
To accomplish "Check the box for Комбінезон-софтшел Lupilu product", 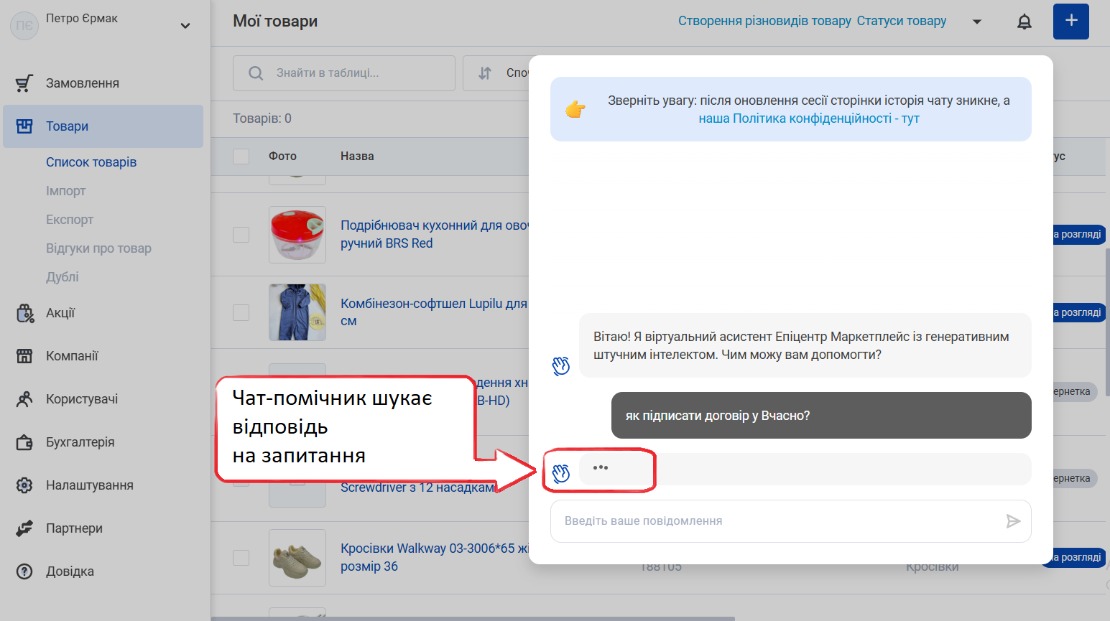I will [x=241, y=312].
